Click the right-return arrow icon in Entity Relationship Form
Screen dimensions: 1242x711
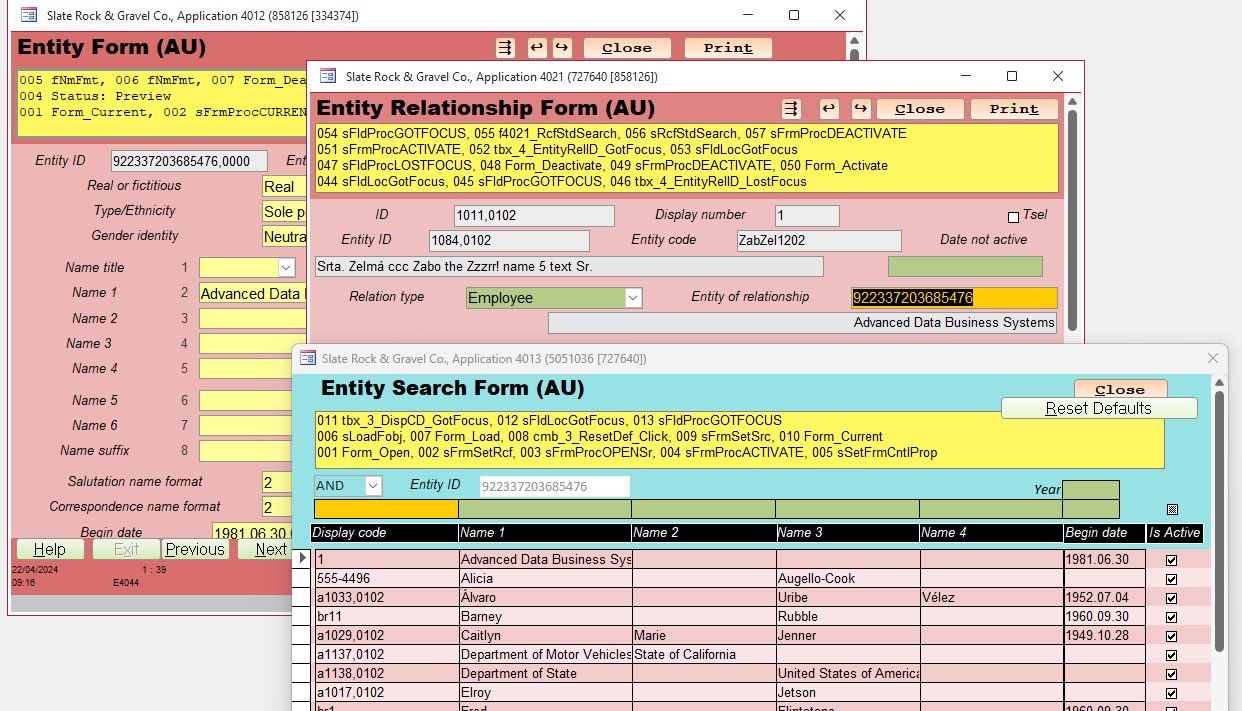[860, 109]
